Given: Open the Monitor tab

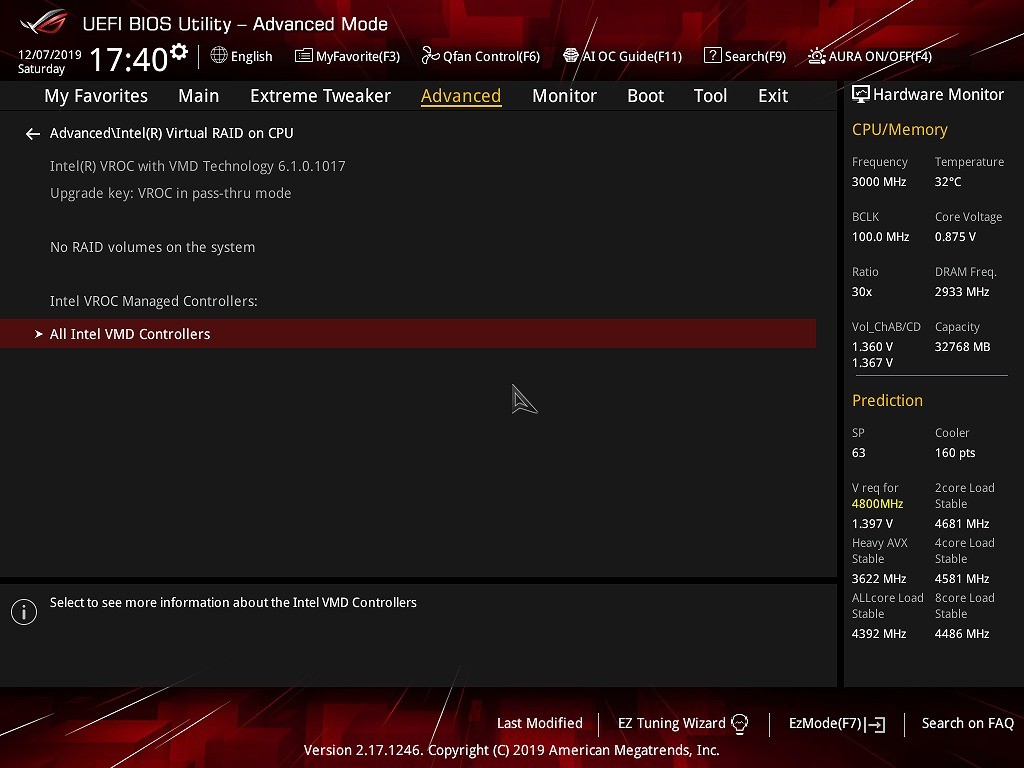Looking at the screenshot, I should pyautogui.click(x=564, y=96).
